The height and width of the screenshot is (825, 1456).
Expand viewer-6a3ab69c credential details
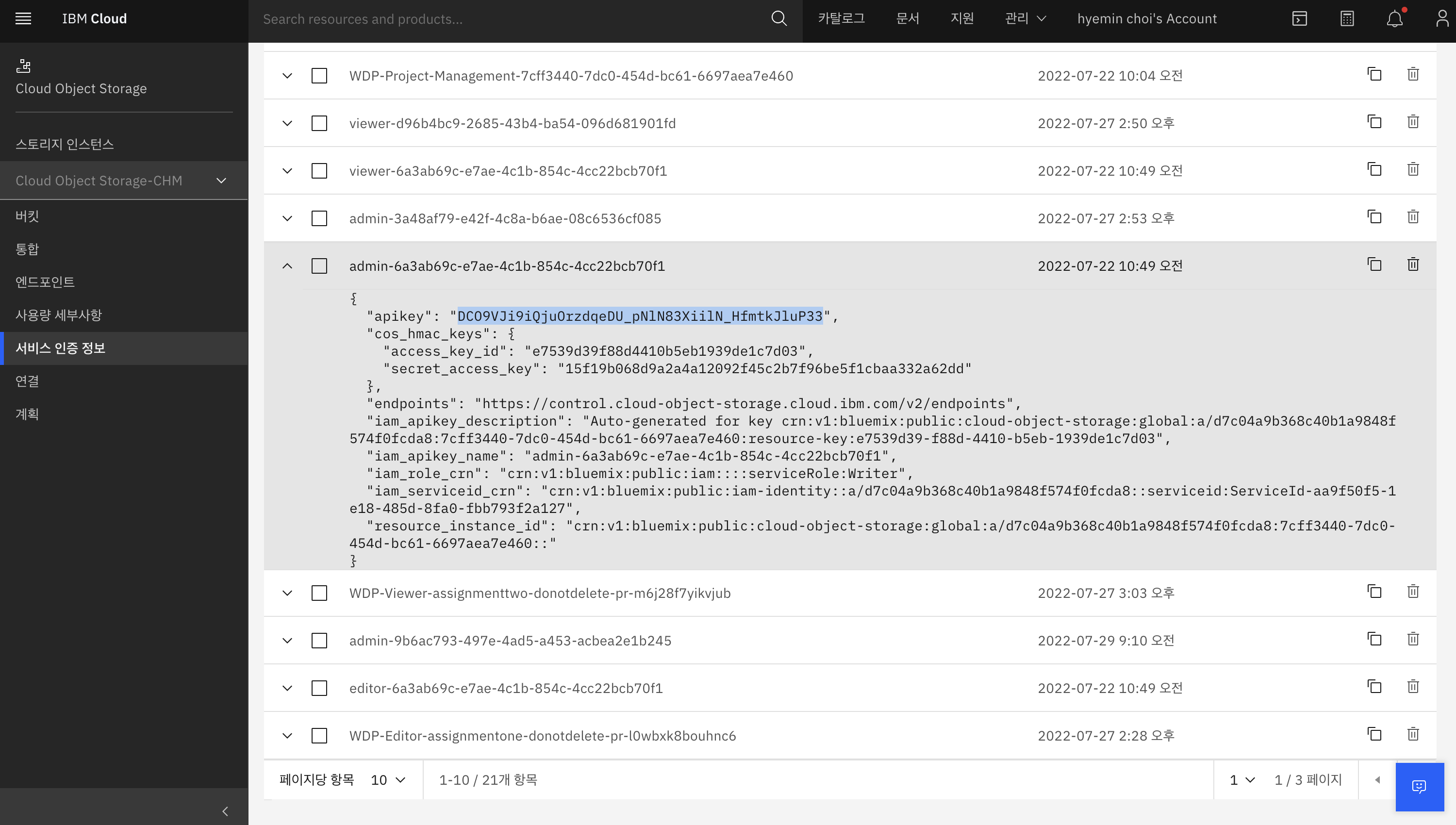pyautogui.click(x=287, y=171)
